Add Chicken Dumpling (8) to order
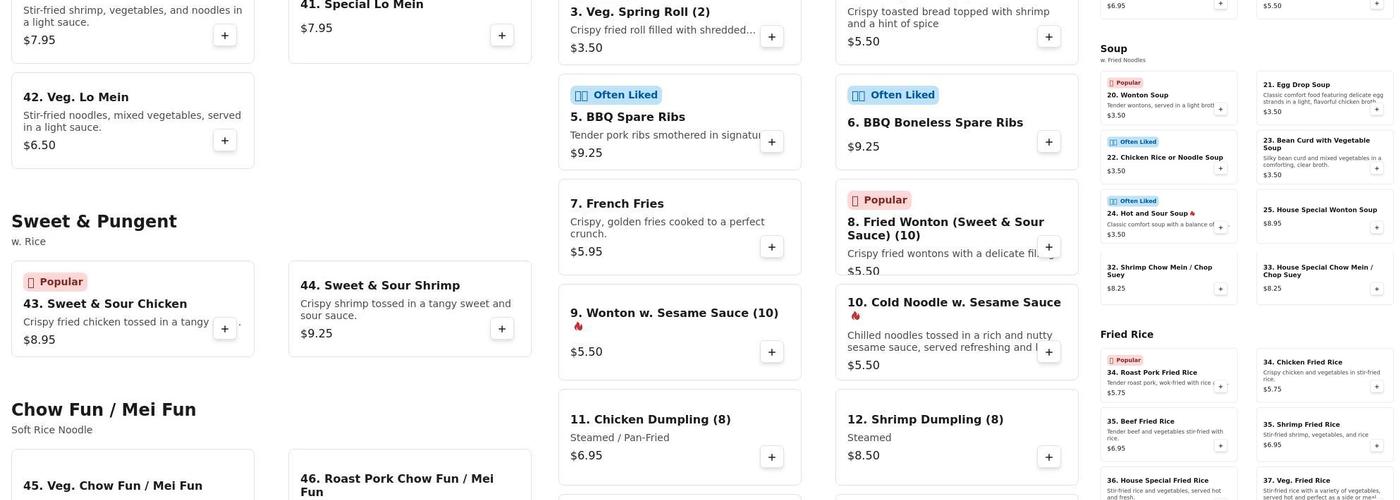The height and width of the screenshot is (500, 1400). point(771,457)
